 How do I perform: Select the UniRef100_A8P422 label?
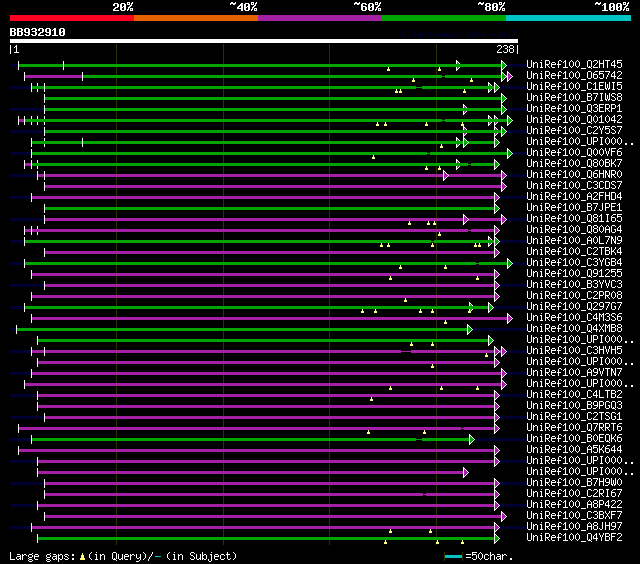click(574, 505)
